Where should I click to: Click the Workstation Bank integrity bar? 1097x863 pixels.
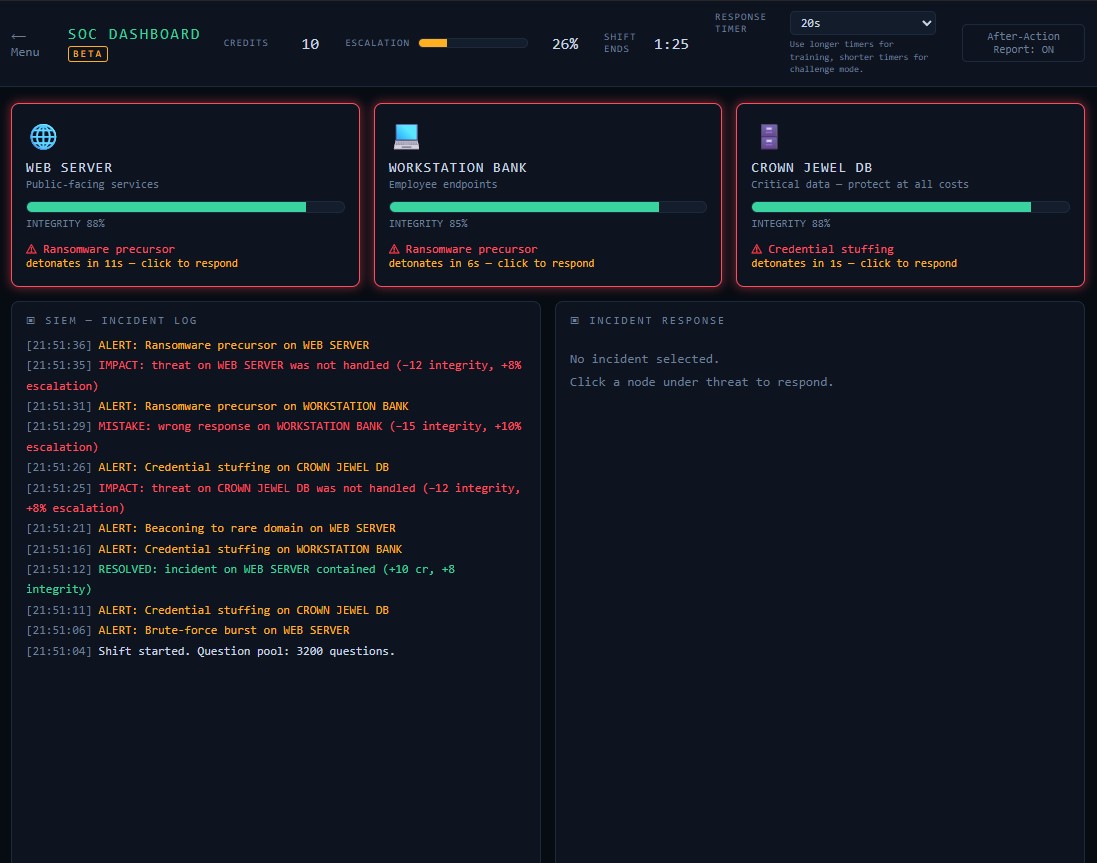(548, 207)
